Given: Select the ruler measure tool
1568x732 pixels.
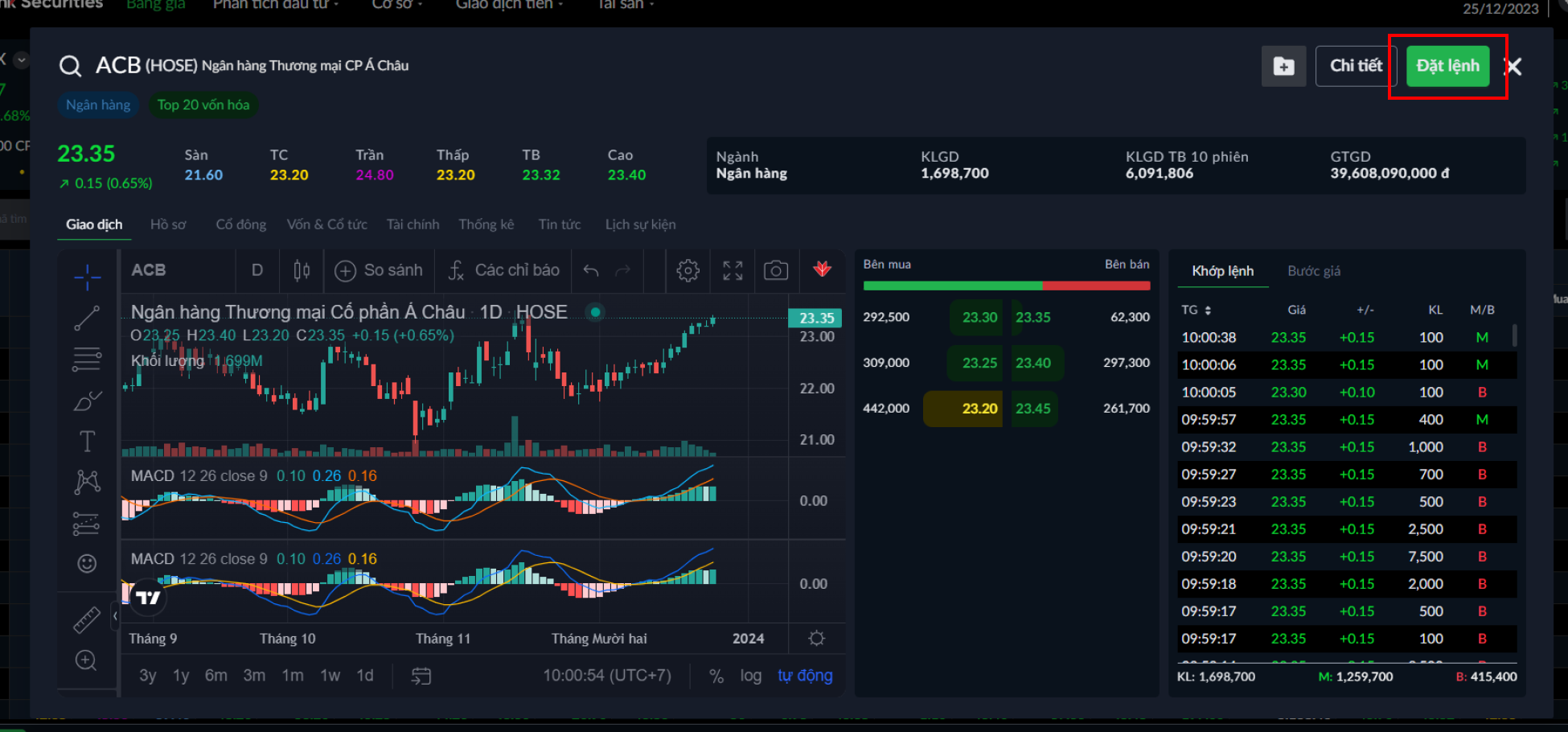Looking at the screenshot, I should [87, 619].
